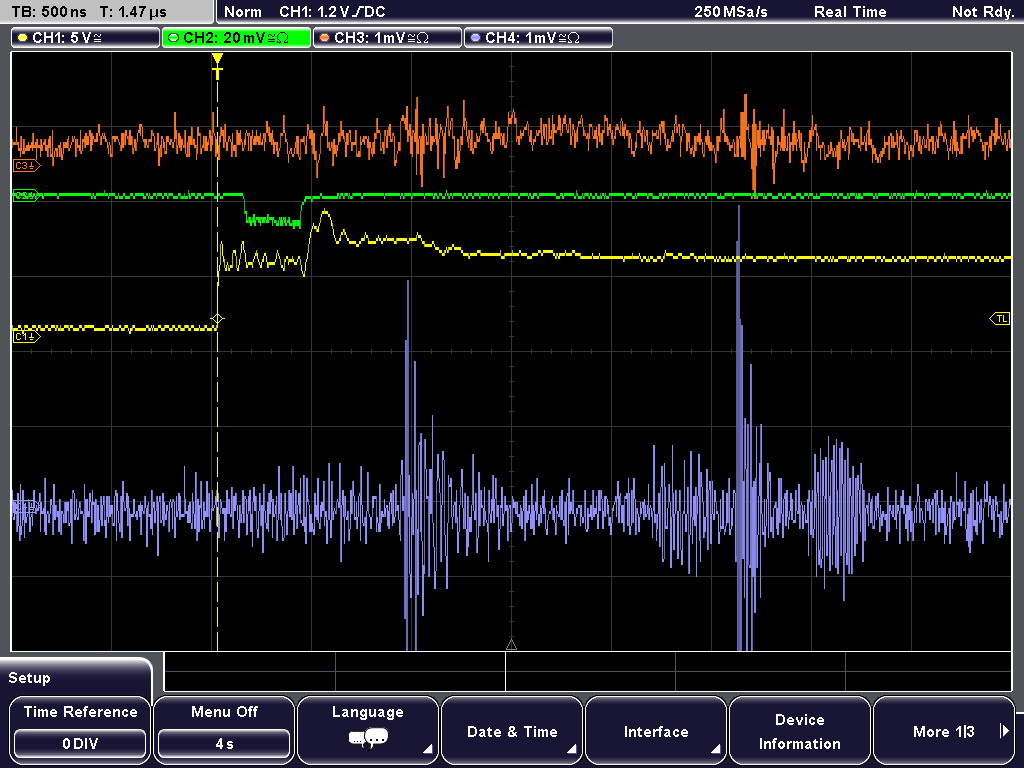Image resolution: width=1024 pixels, height=768 pixels.
Task: Click the green C2 ground level marker
Action: point(26,195)
